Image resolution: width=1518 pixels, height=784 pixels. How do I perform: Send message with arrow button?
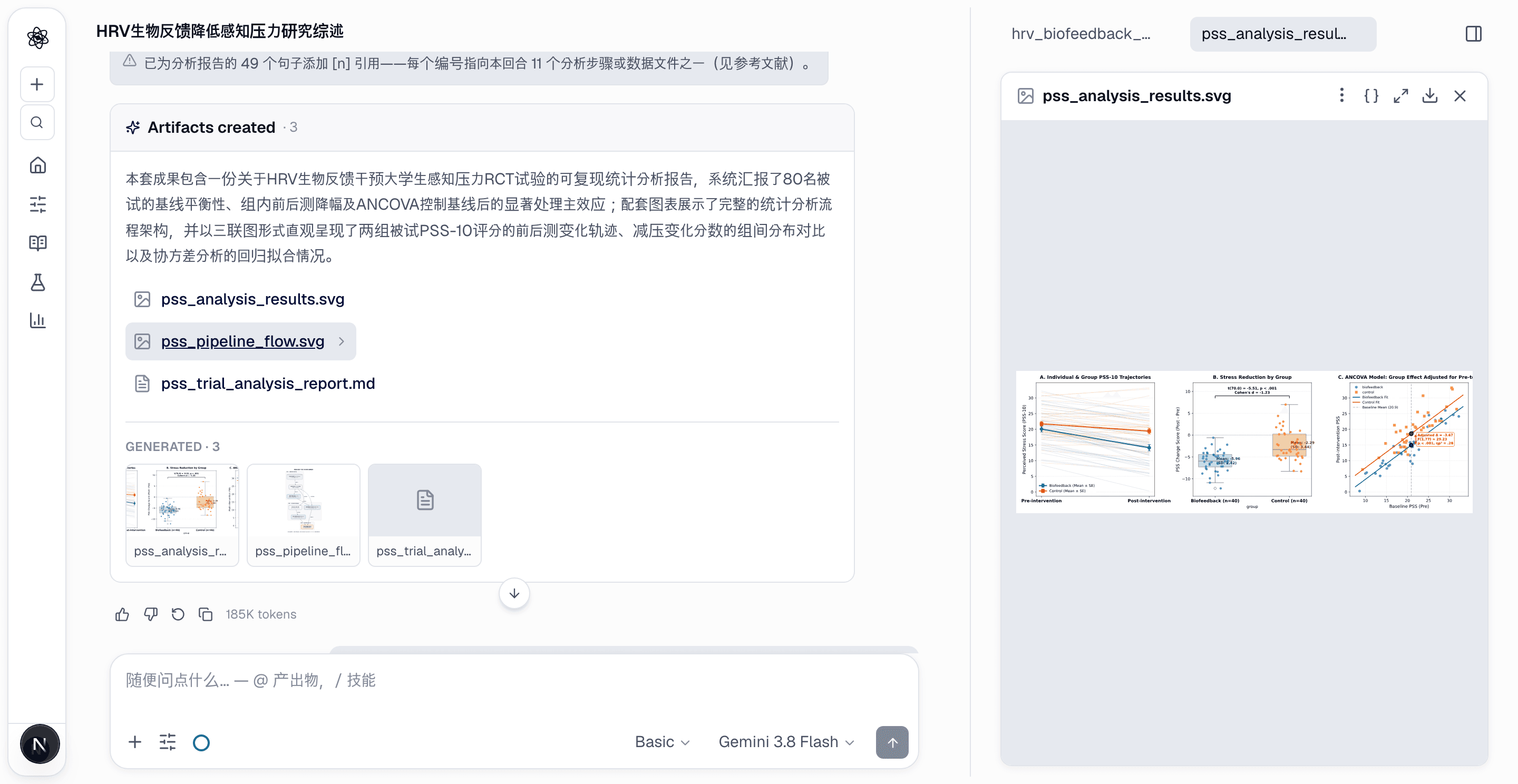(892, 742)
